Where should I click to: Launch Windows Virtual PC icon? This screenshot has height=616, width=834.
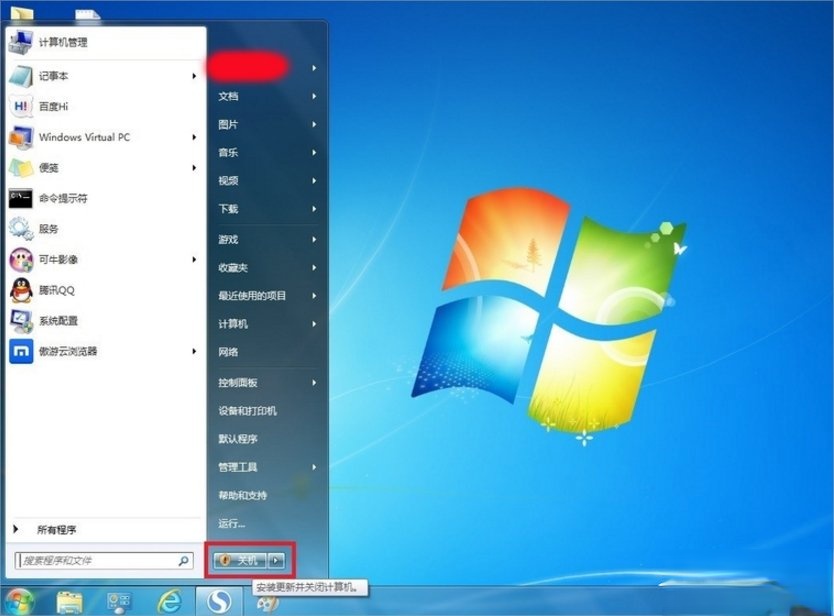(x=21, y=137)
